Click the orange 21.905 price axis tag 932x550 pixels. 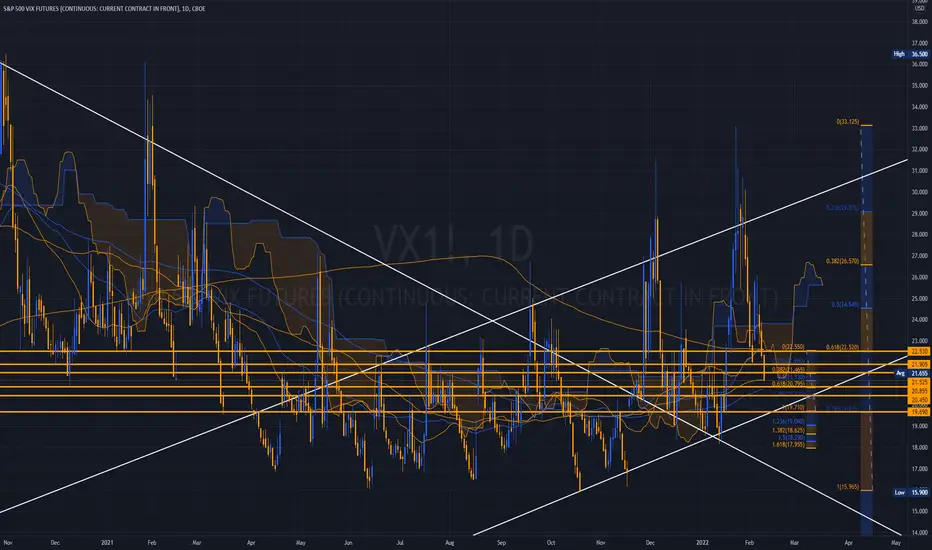(x=919, y=364)
